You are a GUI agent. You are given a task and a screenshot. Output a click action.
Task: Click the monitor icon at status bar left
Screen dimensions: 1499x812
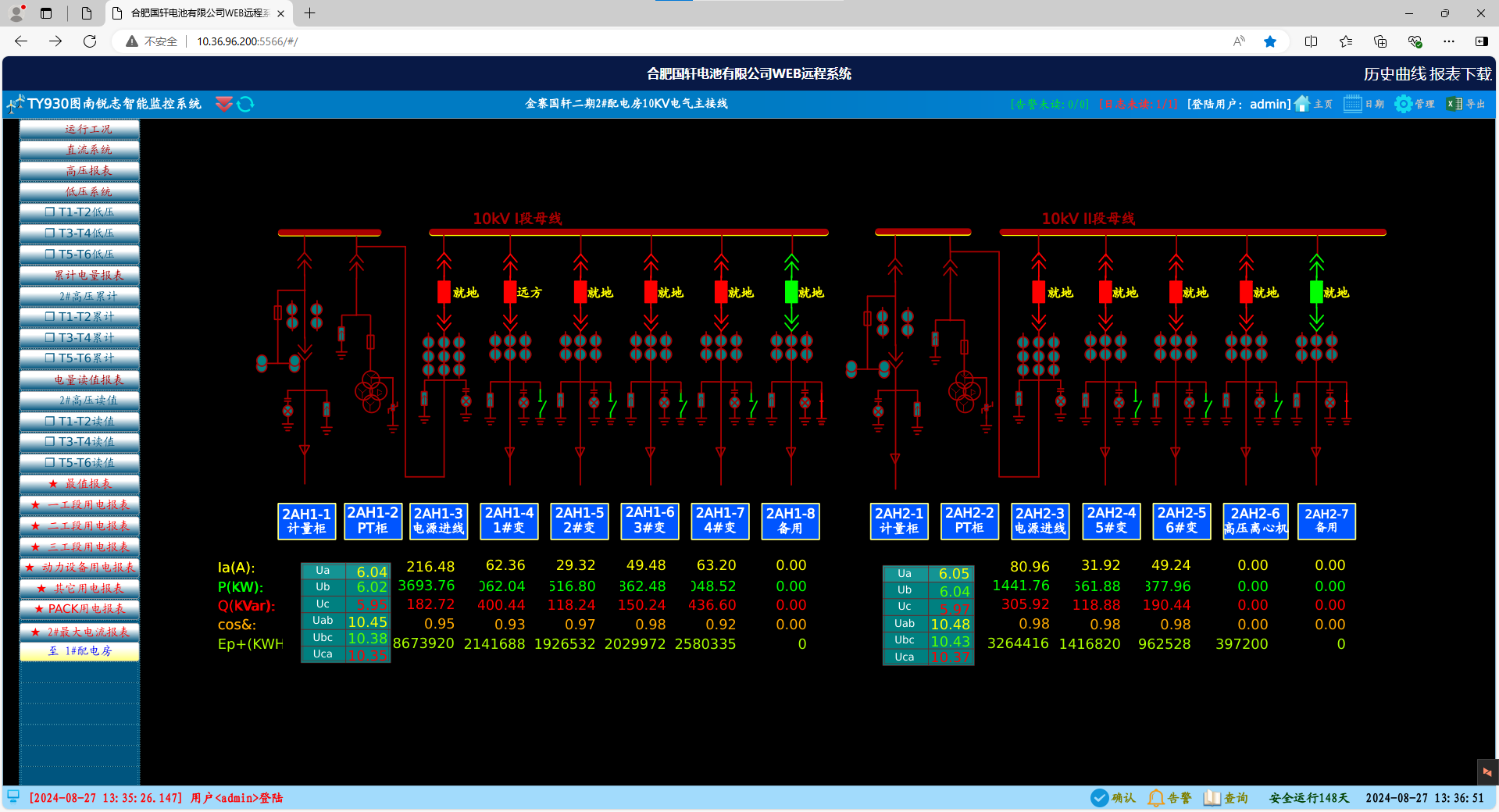tap(13, 796)
